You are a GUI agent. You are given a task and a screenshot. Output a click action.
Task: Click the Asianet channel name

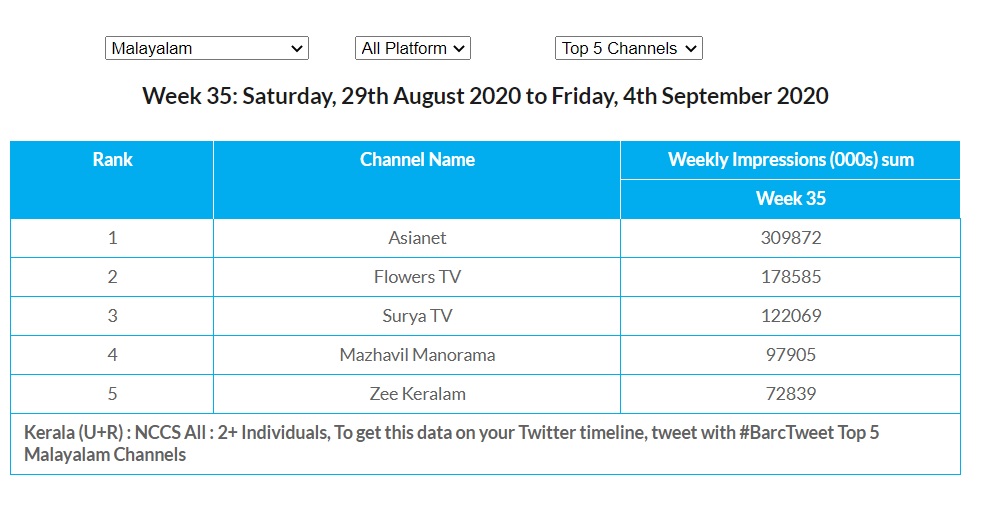(x=417, y=238)
